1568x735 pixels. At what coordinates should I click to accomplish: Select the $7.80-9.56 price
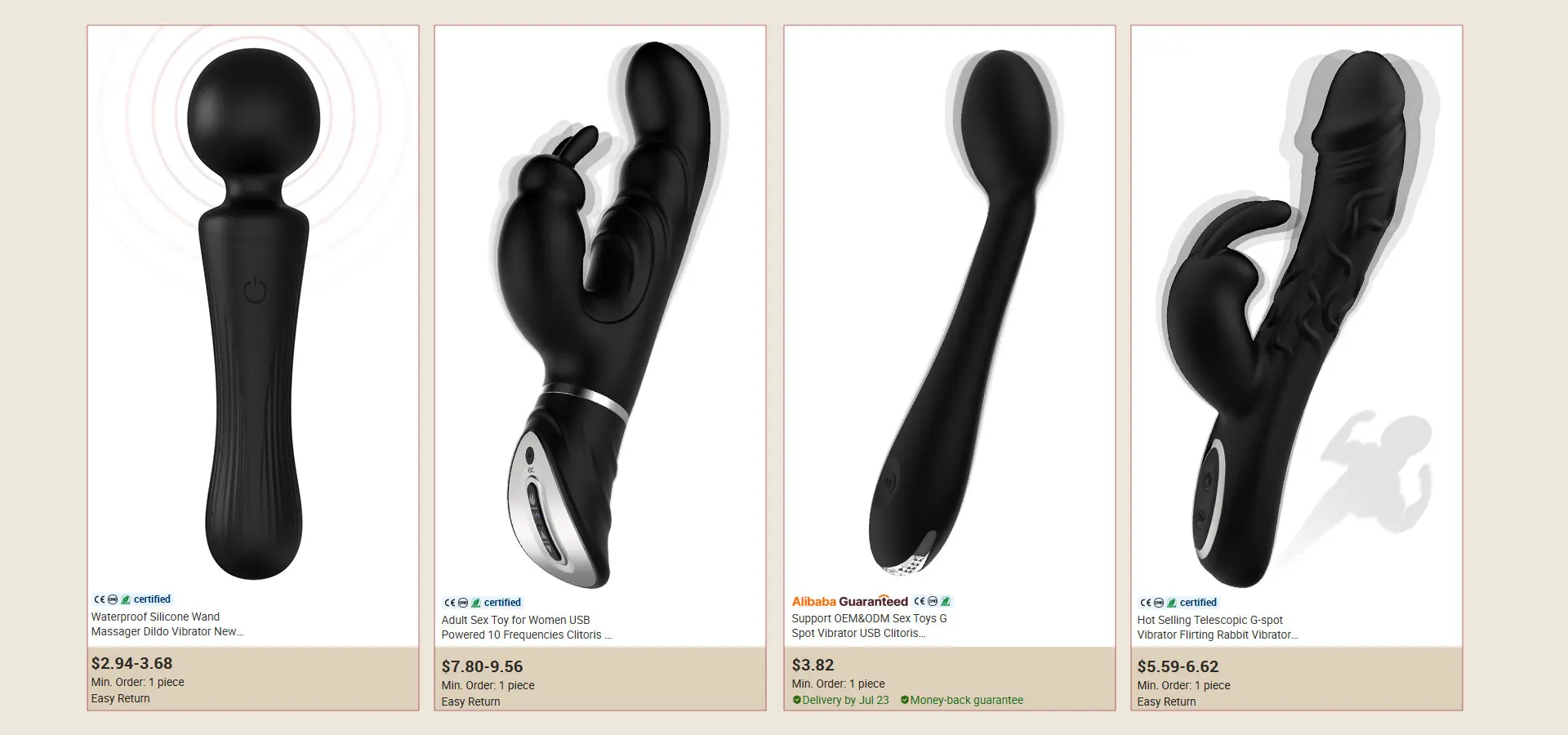pos(482,666)
